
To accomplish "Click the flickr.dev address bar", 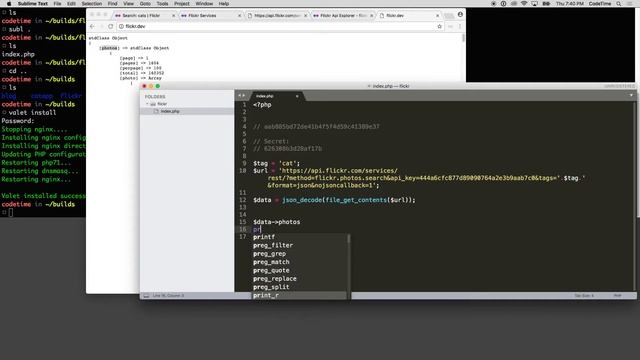I will [x=281, y=26].
